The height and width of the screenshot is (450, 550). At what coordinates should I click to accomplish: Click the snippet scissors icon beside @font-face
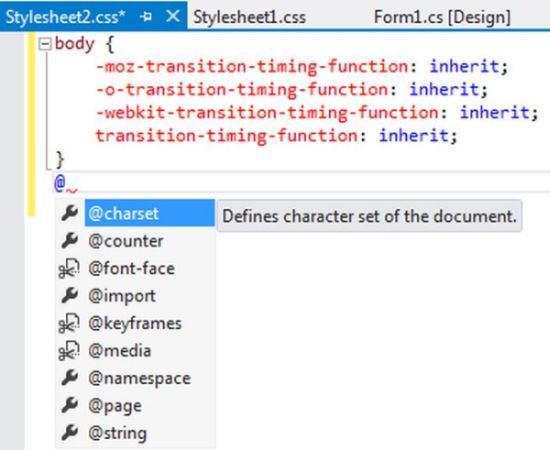click(x=69, y=269)
